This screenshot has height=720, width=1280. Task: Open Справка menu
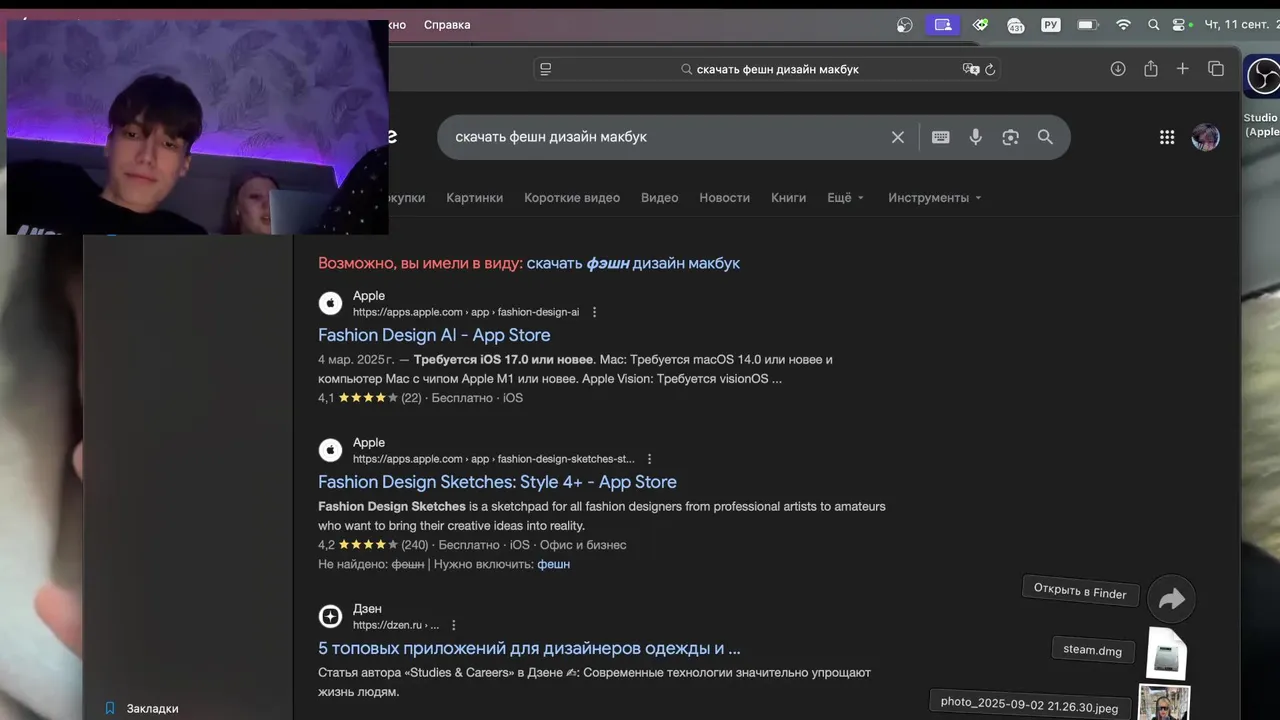[447, 25]
